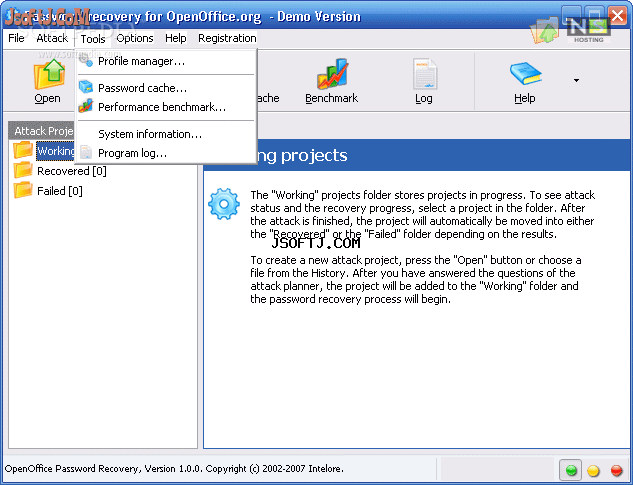
Task: Click the Profile manager menu icon
Action: tap(86, 61)
